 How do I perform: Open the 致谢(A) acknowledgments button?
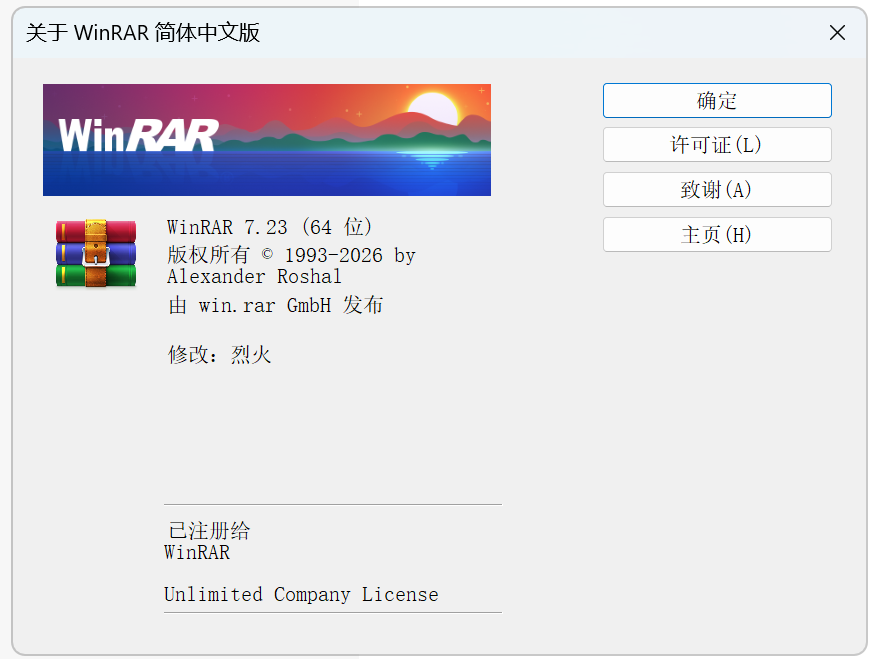[x=717, y=190]
